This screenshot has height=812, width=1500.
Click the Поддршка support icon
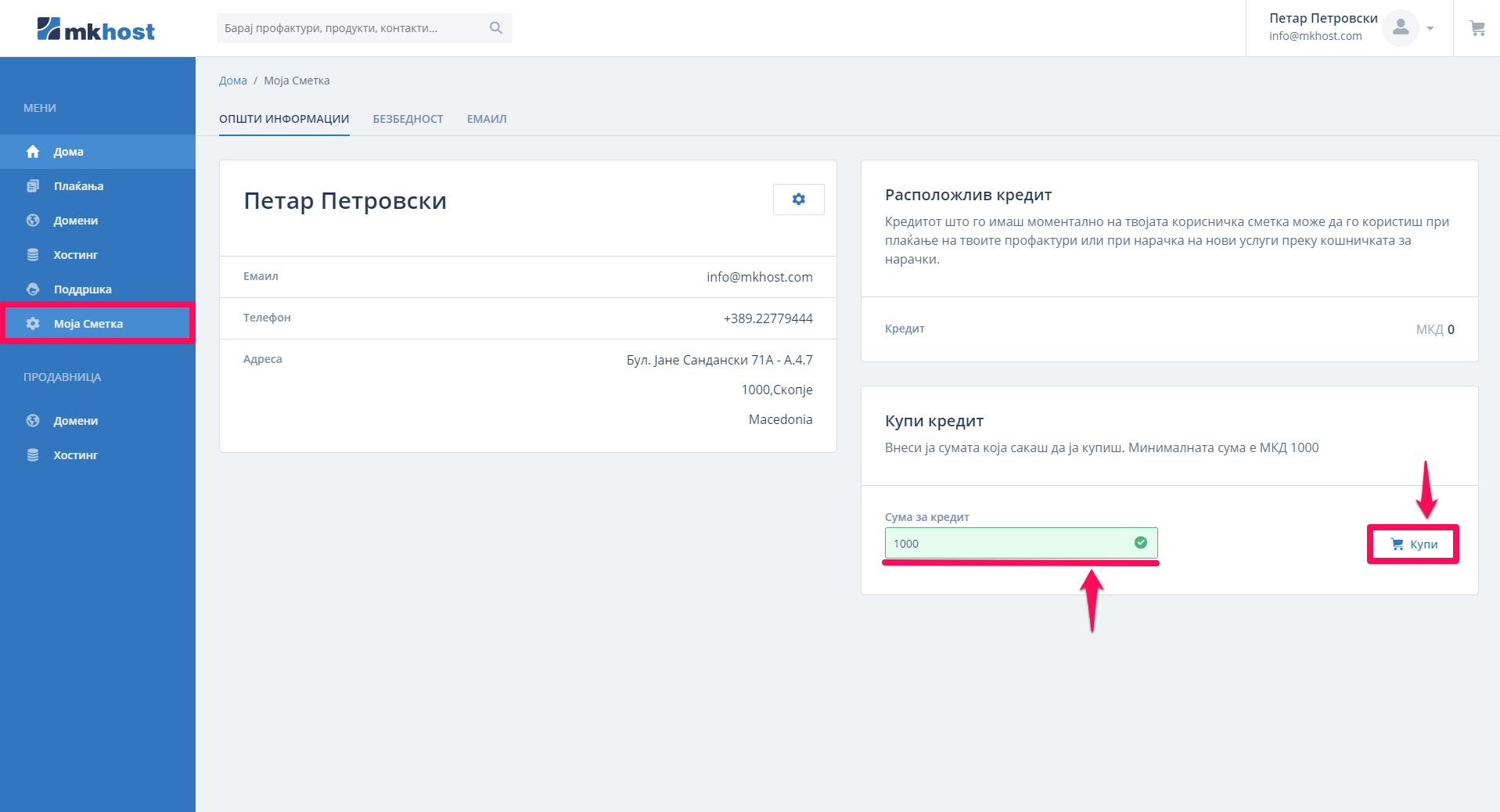click(x=33, y=289)
